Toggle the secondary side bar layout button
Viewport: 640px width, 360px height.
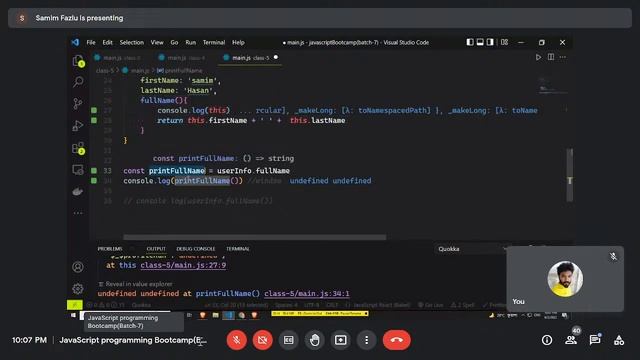pyautogui.click(x=490, y=42)
